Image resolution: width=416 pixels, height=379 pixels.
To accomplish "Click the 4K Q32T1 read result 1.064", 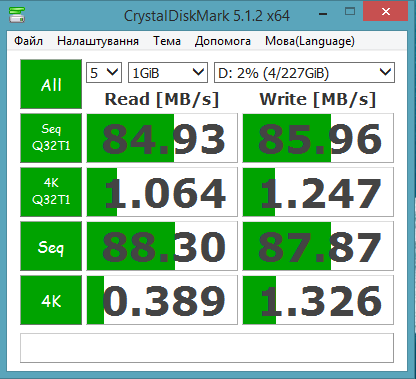I will pyautogui.click(x=162, y=192).
